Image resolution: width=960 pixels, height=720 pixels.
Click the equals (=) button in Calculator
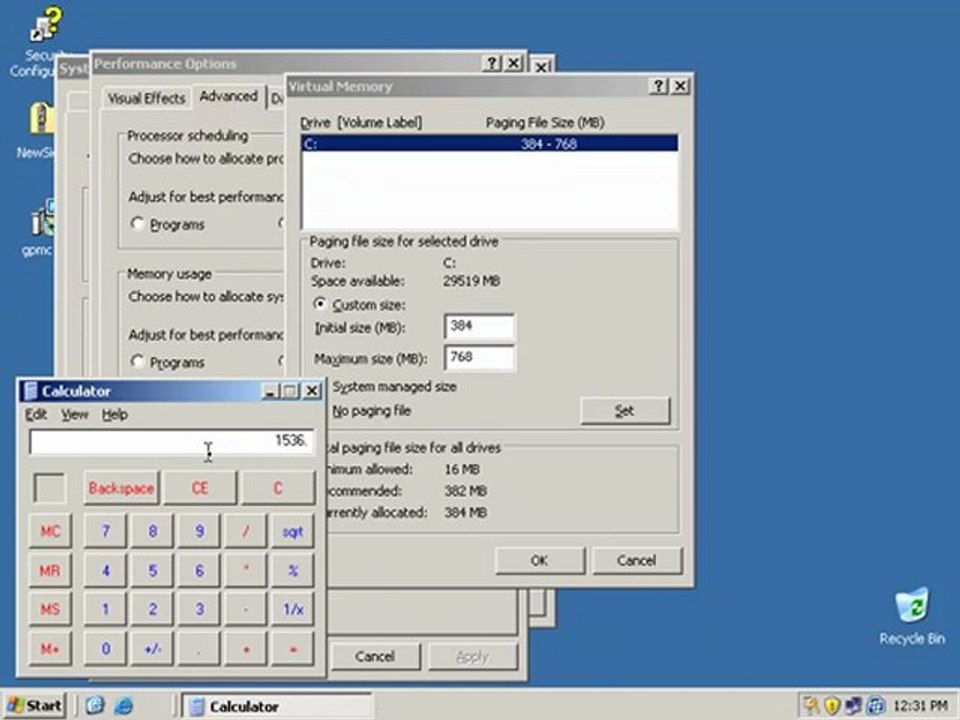click(293, 648)
